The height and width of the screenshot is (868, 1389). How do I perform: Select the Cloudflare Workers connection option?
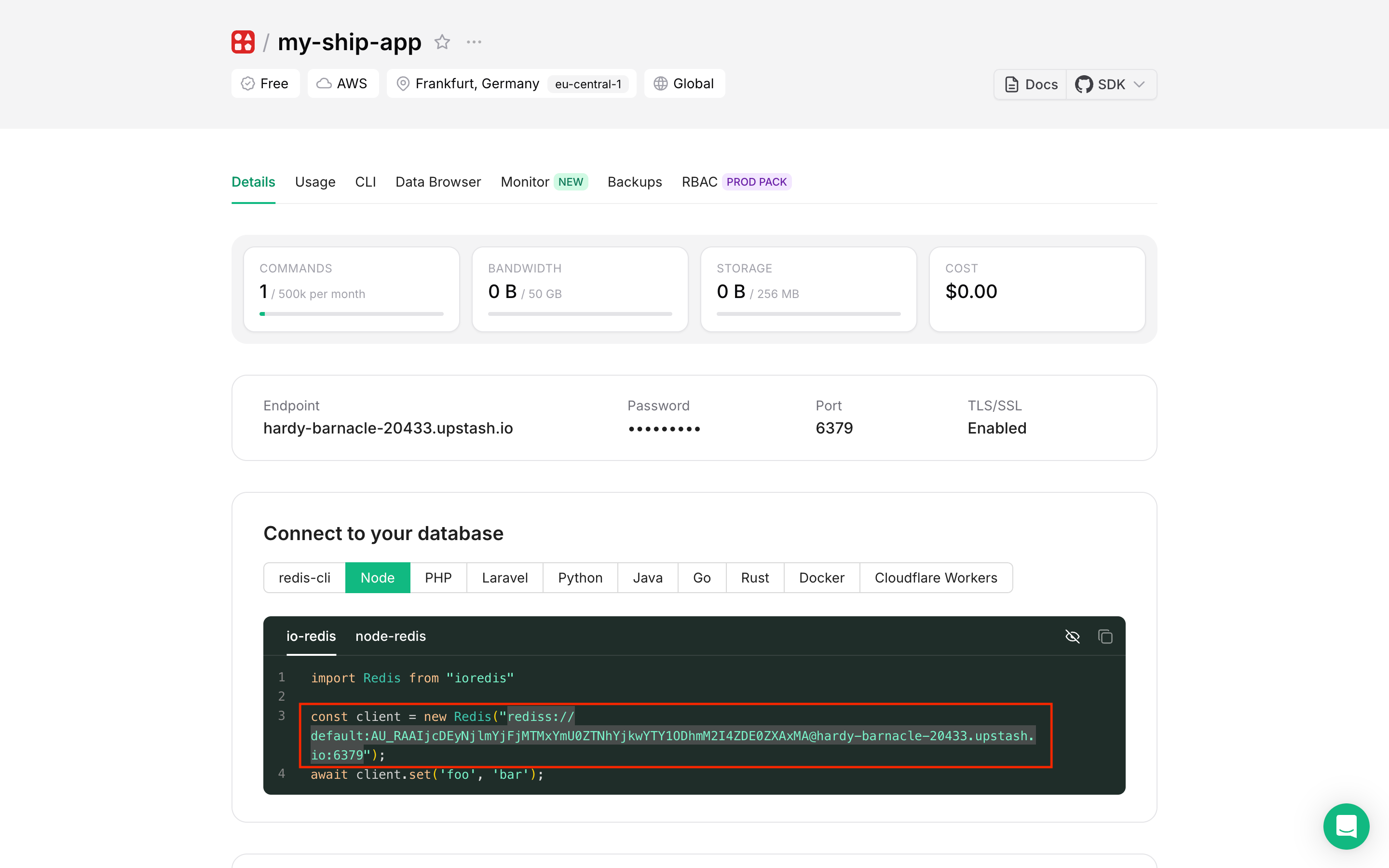[936, 578]
